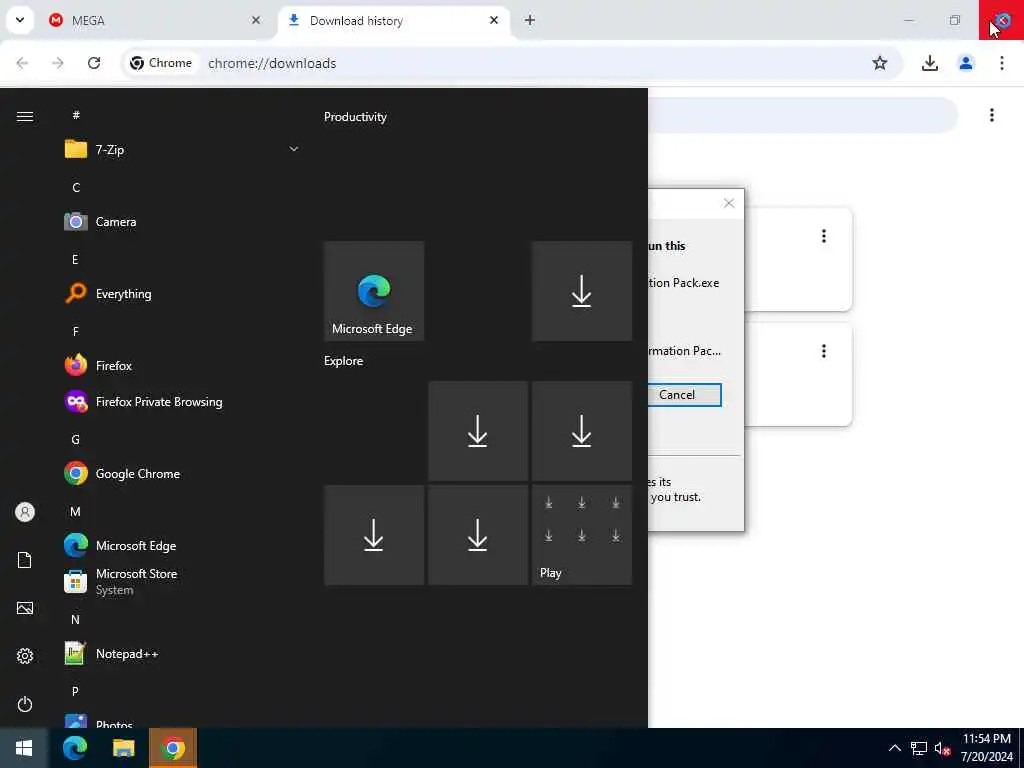
Task: Launch Google Chrome from Start list
Action: (182, 473)
